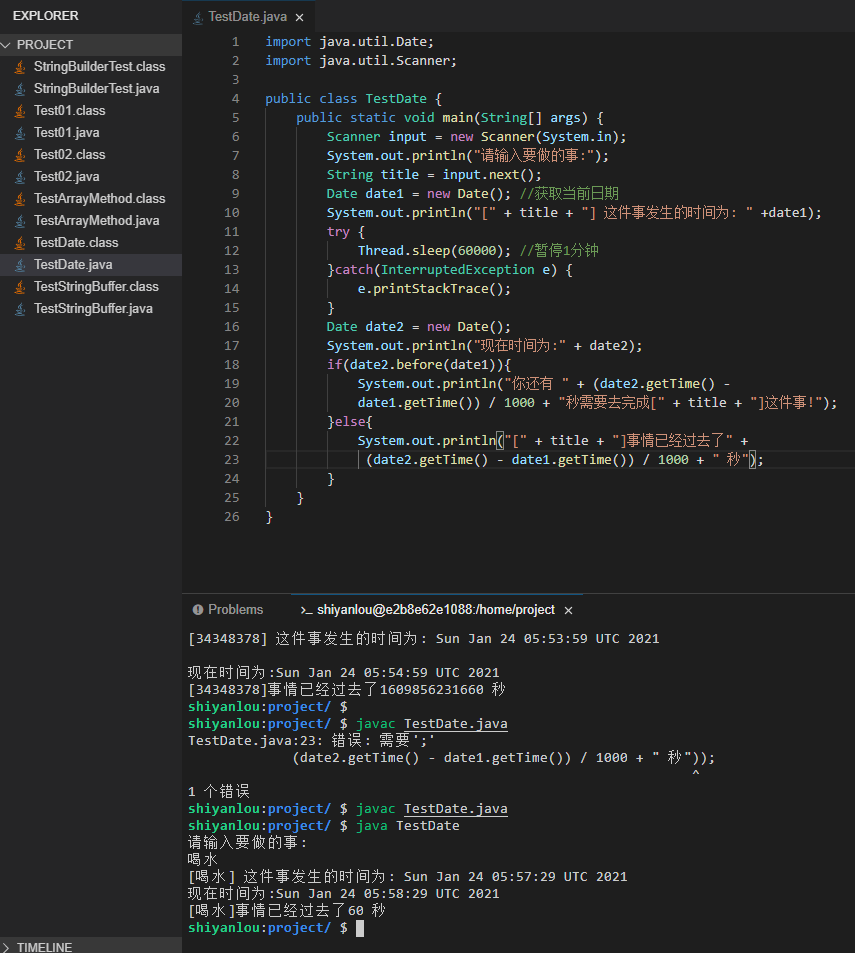Viewport: 855px width, 953px height.
Task: Click the Test02.java file icon
Action: click(x=20, y=177)
